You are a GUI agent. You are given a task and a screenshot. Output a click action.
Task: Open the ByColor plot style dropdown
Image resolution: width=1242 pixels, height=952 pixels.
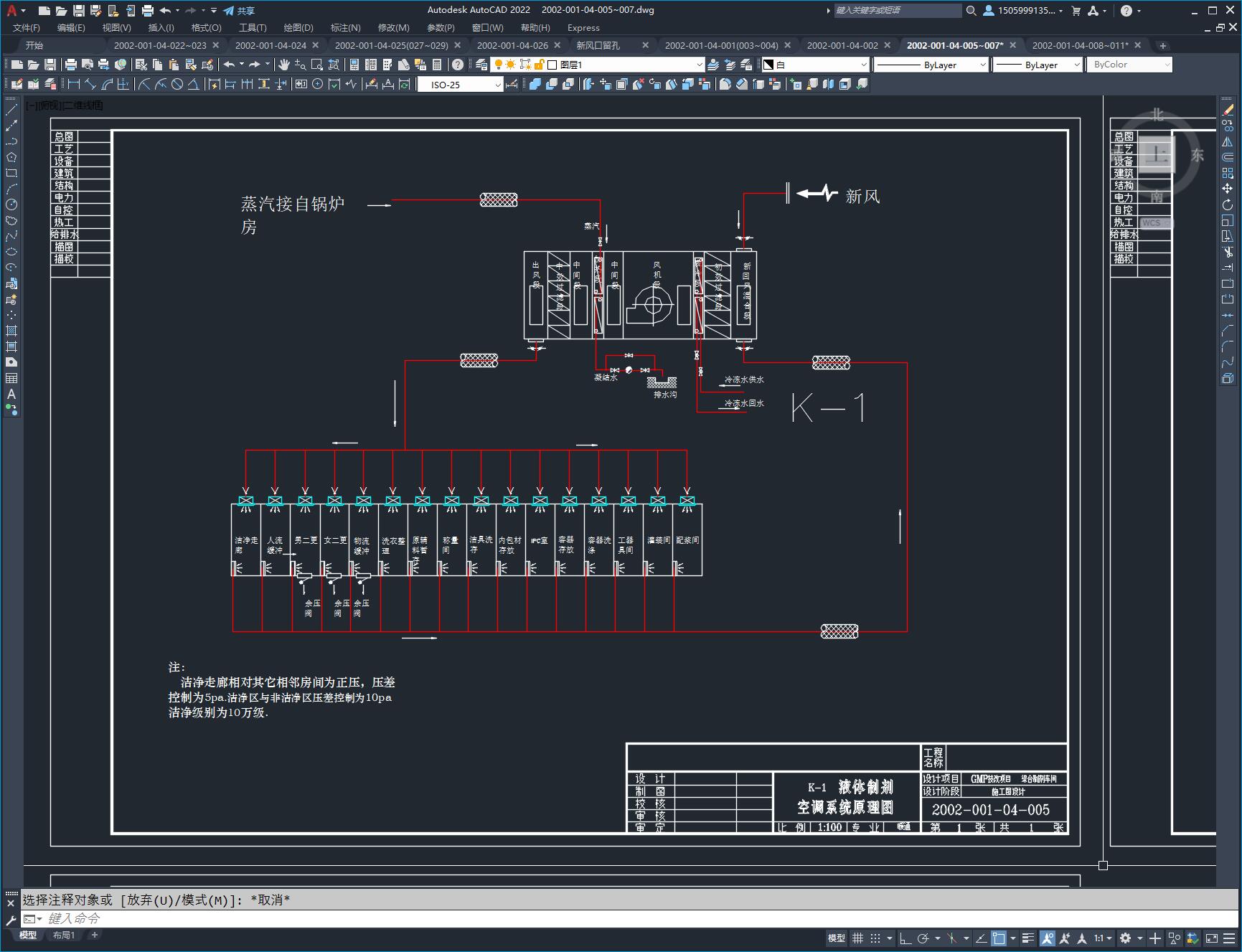(1129, 65)
